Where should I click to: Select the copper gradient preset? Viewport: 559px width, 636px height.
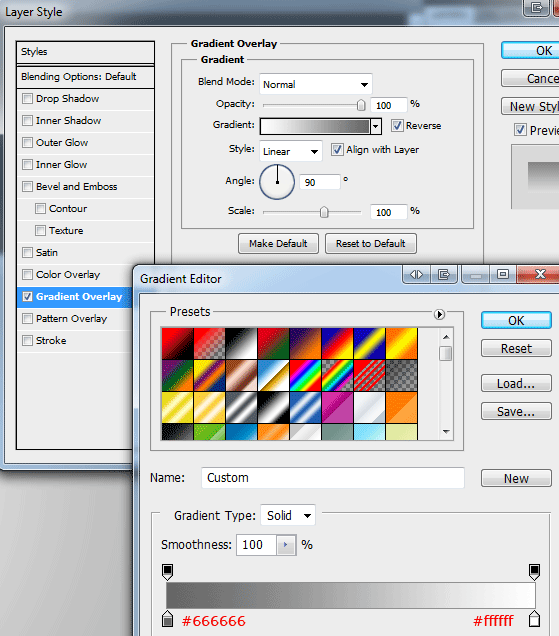pos(241,376)
